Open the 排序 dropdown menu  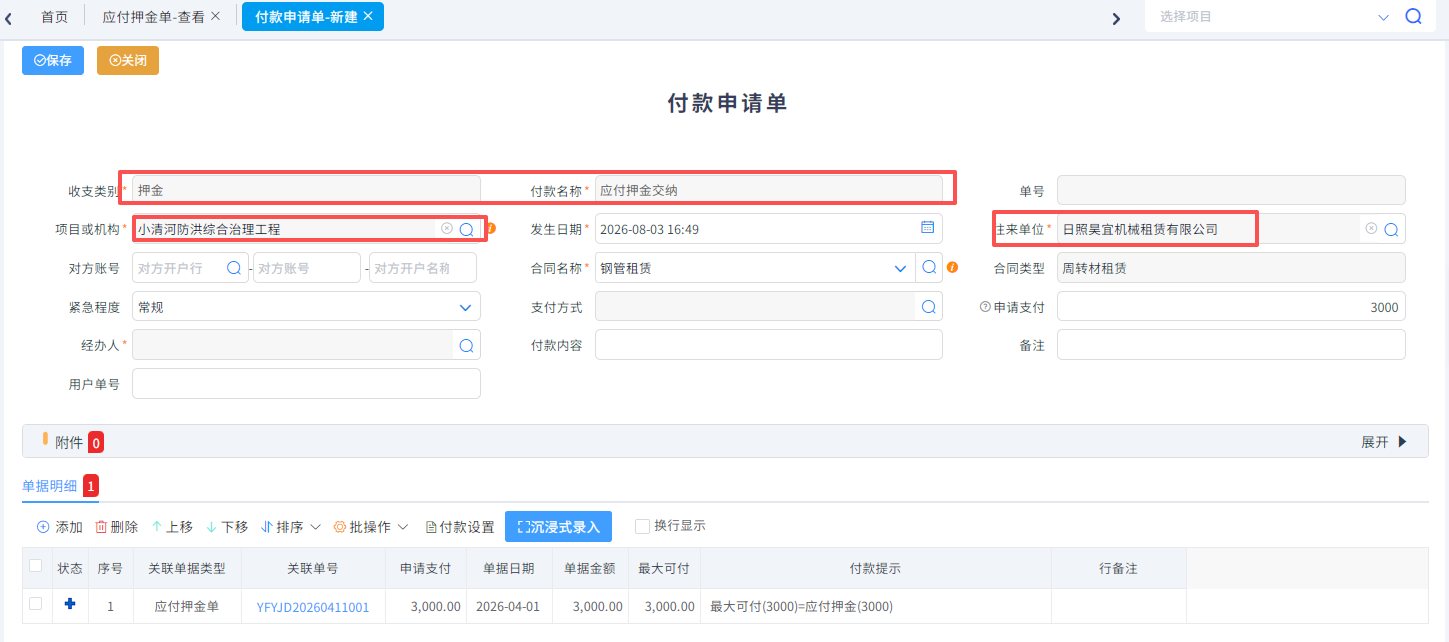click(290, 527)
